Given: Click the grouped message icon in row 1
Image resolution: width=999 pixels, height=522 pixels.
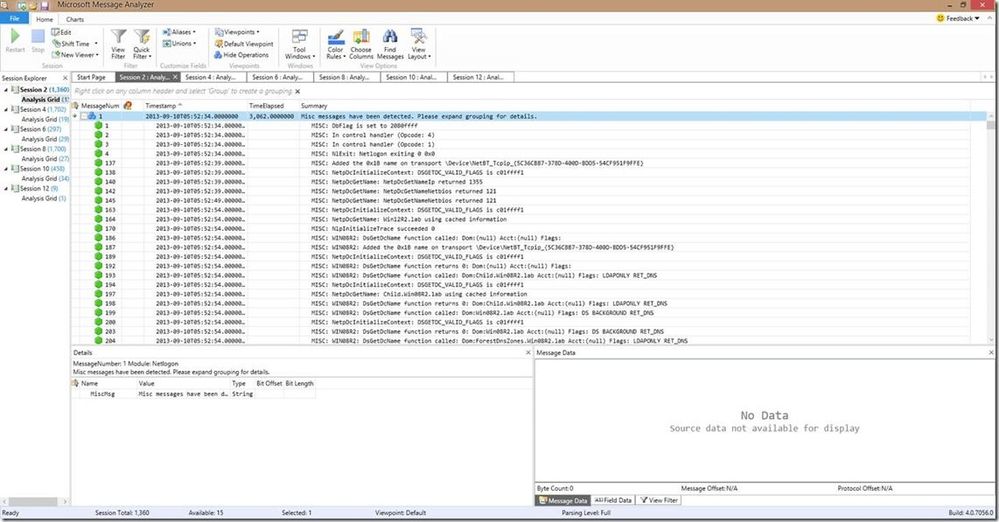Looking at the screenshot, I should click(92, 116).
